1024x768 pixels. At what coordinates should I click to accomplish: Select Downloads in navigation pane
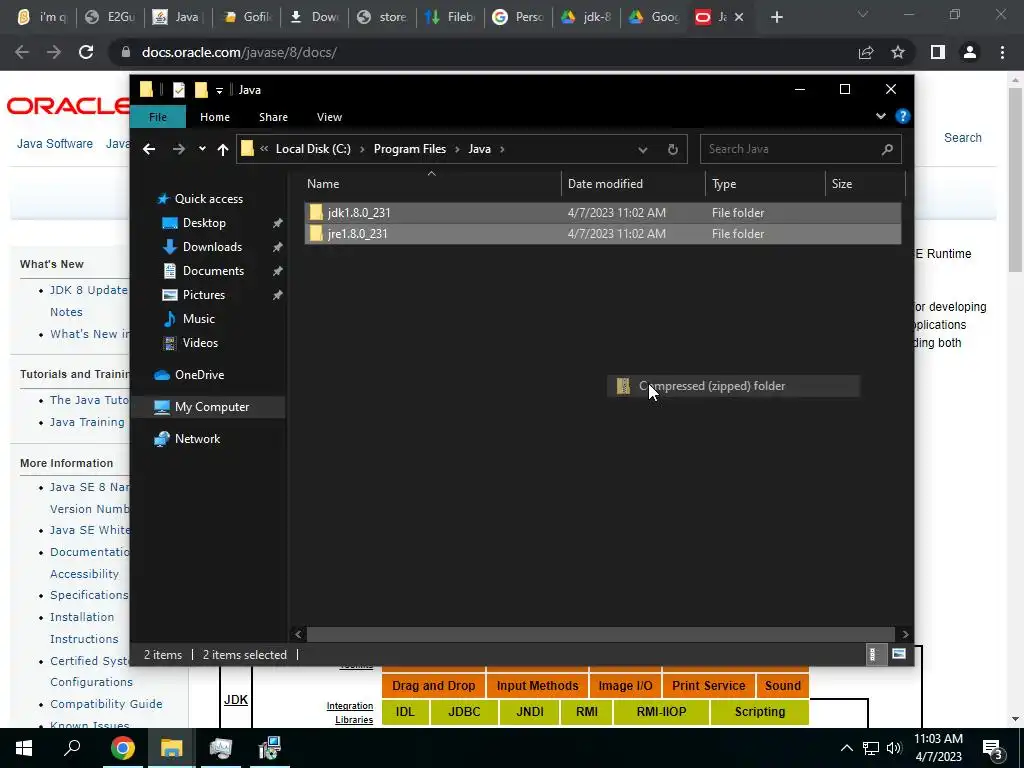(212, 247)
